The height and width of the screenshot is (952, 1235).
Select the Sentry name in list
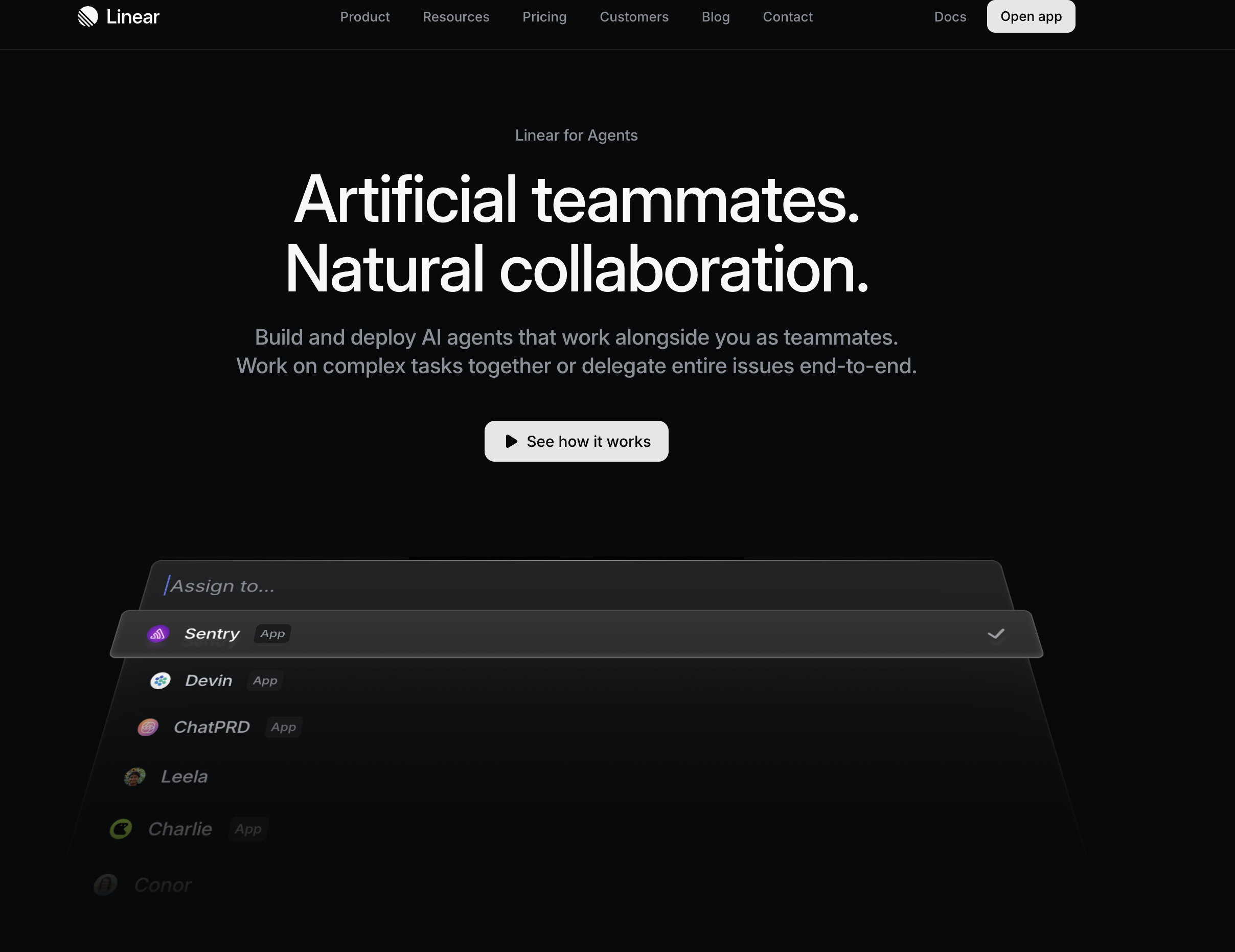pos(212,634)
